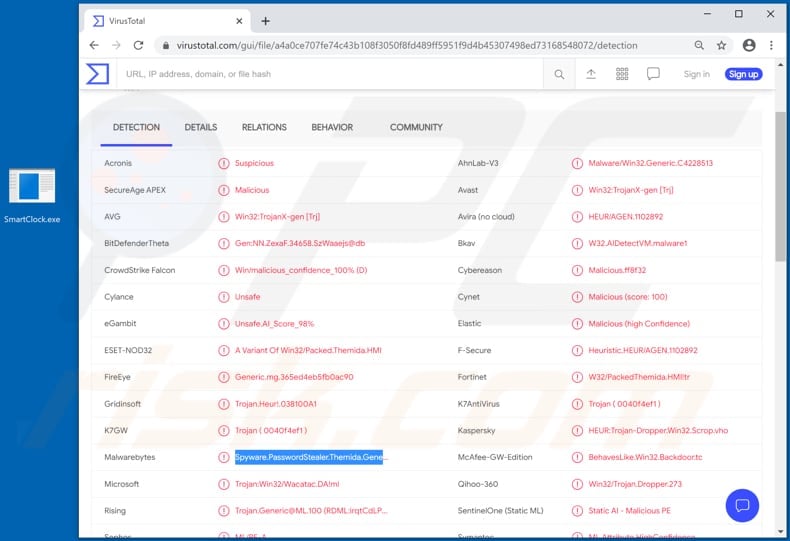This screenshot has height=541, width=790.
Task: Click the upload file icon
Action: click(x=591, y=74)
